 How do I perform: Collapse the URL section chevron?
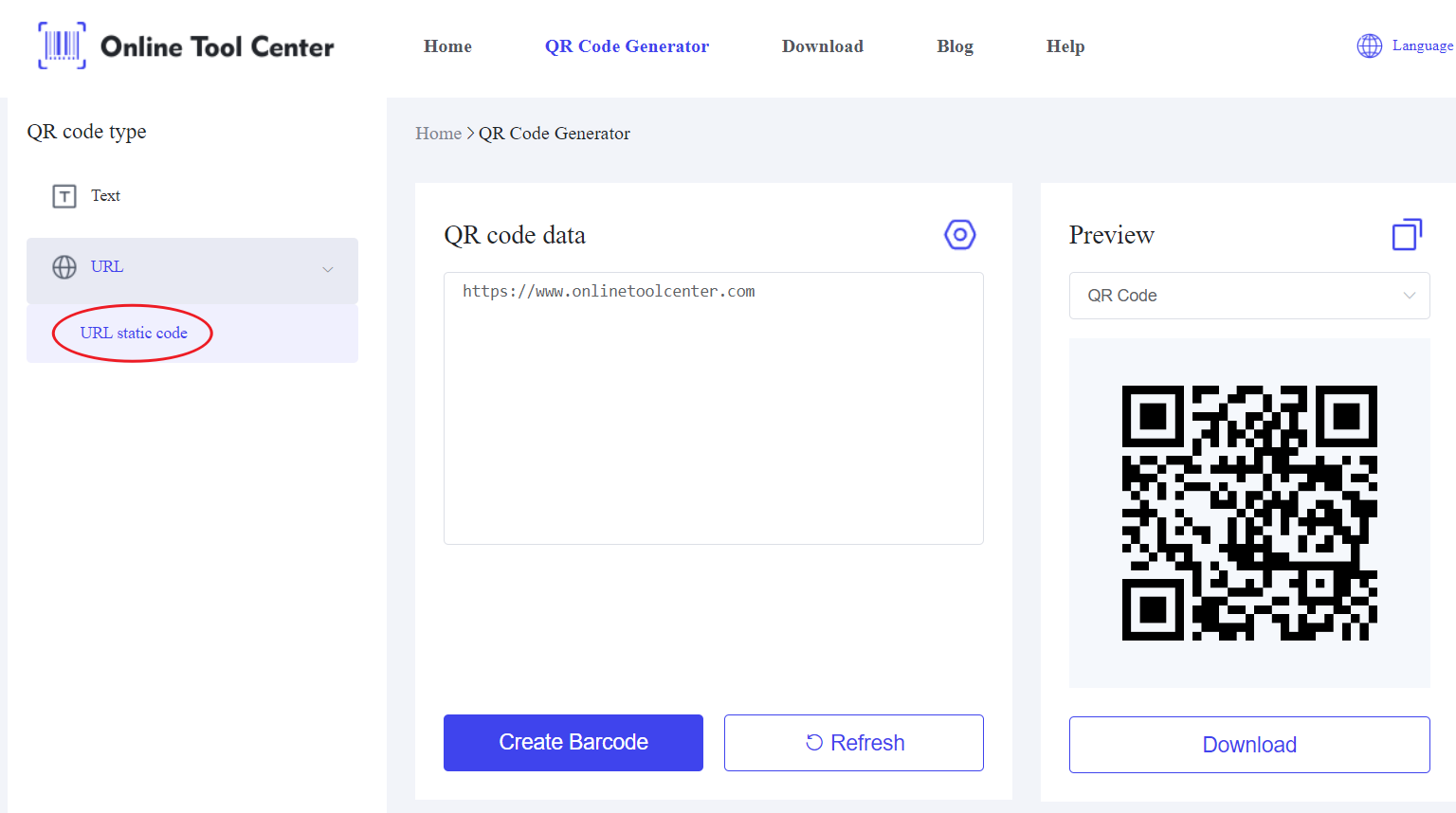point(328,269)
